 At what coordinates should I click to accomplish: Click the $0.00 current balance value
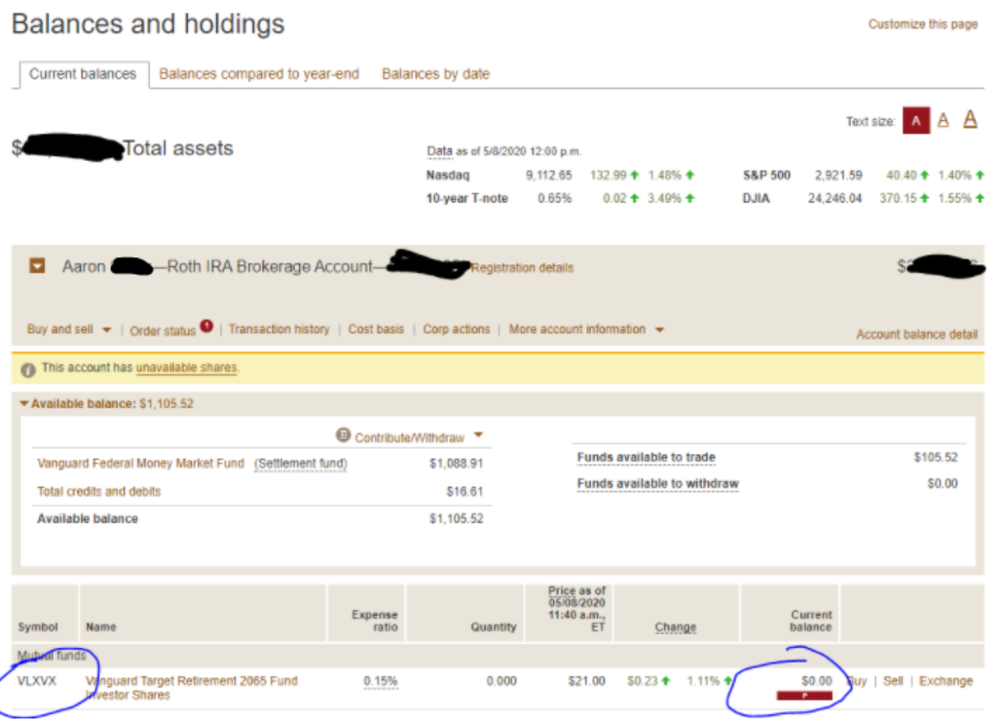point(816,681)
